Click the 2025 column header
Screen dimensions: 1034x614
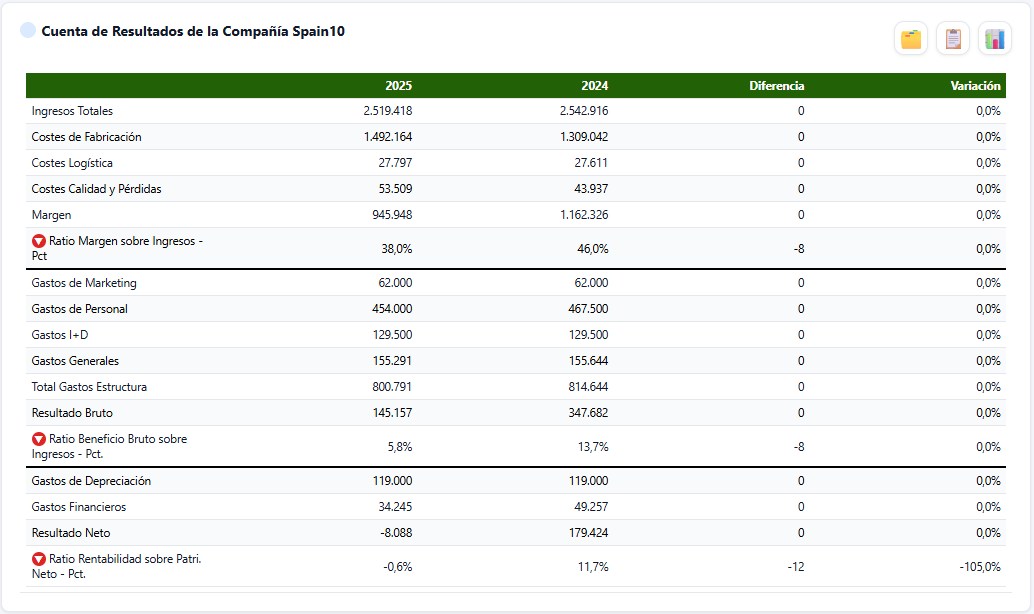(x=398, y=86)
